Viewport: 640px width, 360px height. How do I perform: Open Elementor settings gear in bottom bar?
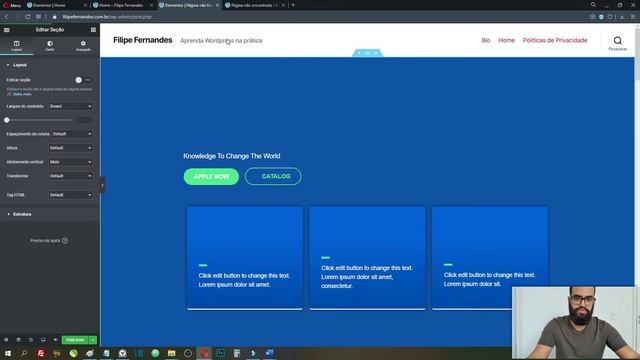[x=6, y=340]
